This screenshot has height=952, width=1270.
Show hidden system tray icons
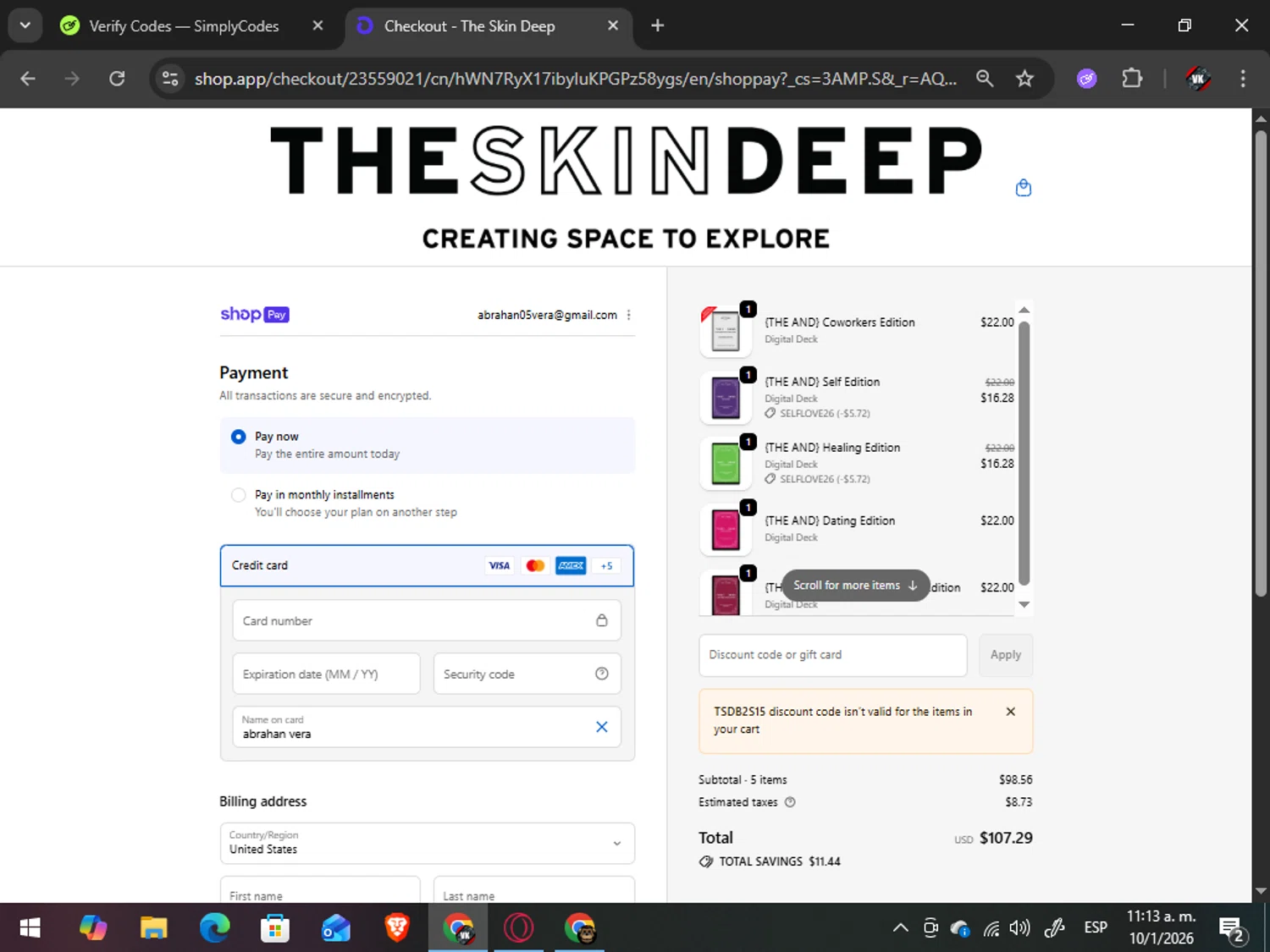pos(901,928)
